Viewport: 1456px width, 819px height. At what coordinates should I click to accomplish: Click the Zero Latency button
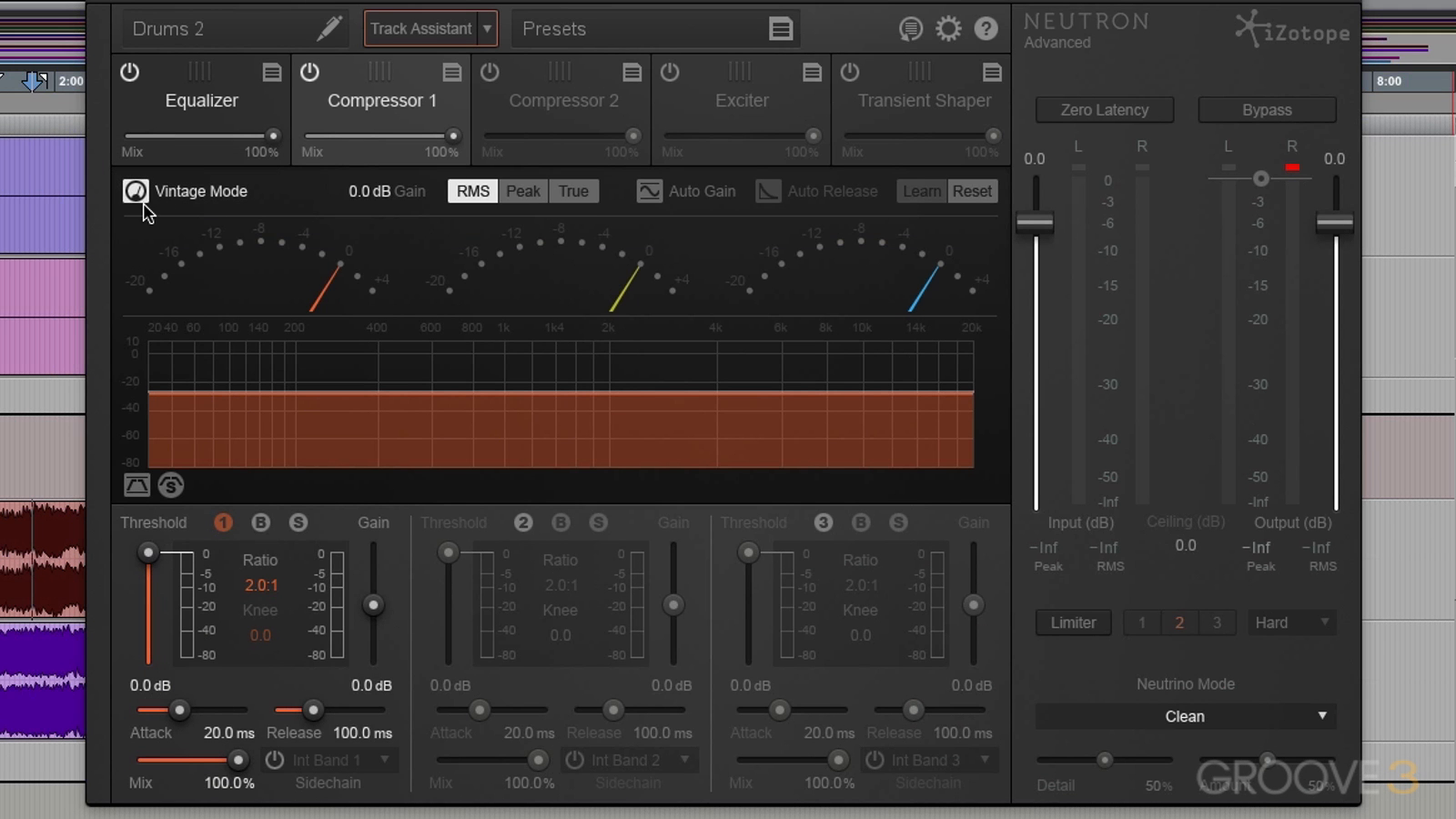[x=1104, y=110]
